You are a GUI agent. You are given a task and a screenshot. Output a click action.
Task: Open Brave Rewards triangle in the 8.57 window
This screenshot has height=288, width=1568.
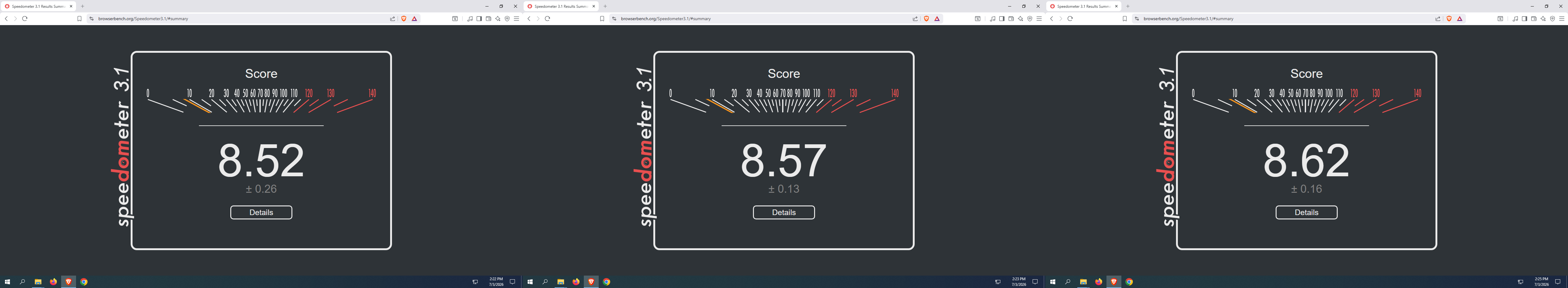coord(937,19)
